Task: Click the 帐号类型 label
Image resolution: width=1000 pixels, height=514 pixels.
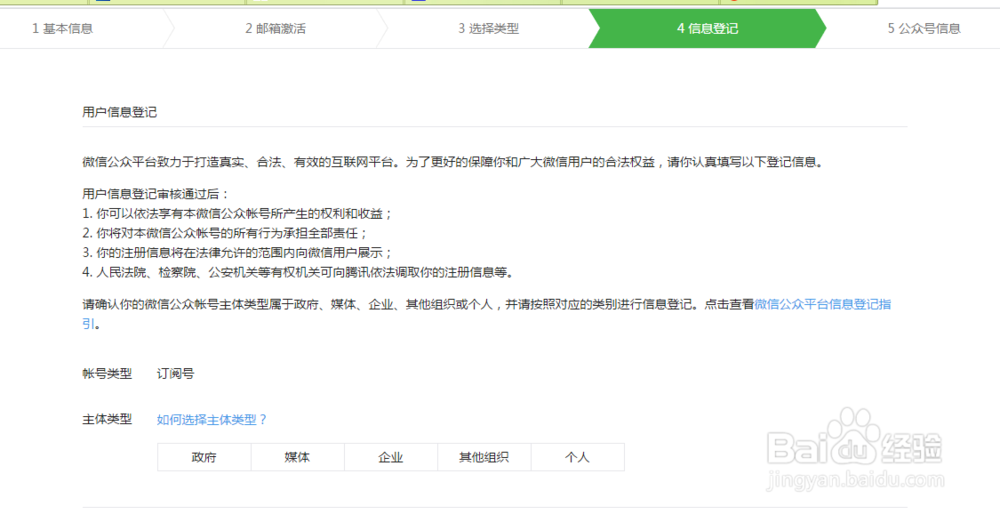Action: click(x=107, y=374)
